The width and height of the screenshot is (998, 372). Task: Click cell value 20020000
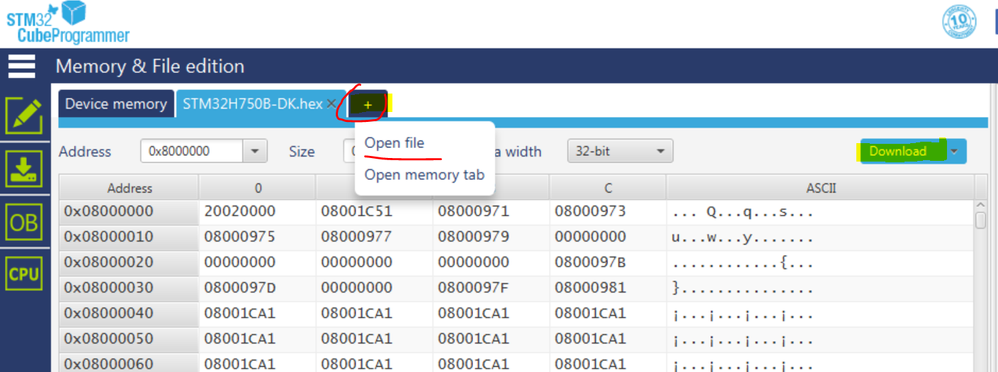pyautogui.click(x=240, y=211)
